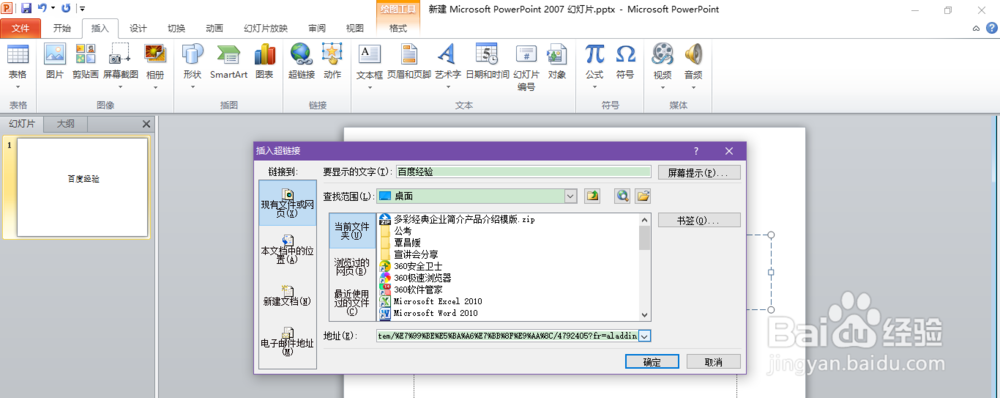Viewport: 1000px width, 398px height.
Task: Show 浏览过的网页 browsed pages list
Action: tap(352, 266)
